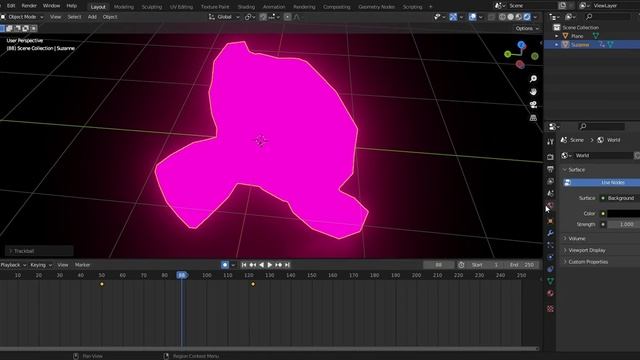The height and width of the screenshot is (360, 640).
Task: Open the Output properties tab
Action: click(x=550, y=169)
